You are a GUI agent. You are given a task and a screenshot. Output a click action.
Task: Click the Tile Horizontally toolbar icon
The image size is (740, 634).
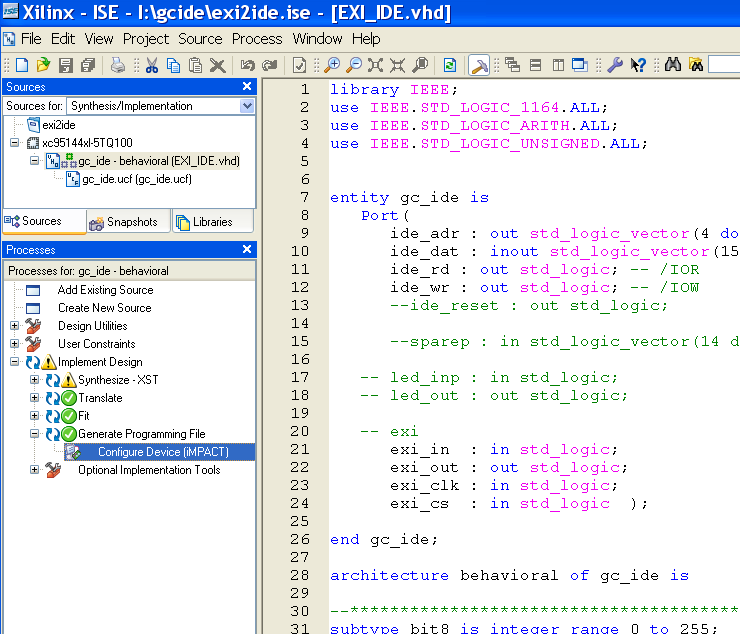tap(535, 65)
